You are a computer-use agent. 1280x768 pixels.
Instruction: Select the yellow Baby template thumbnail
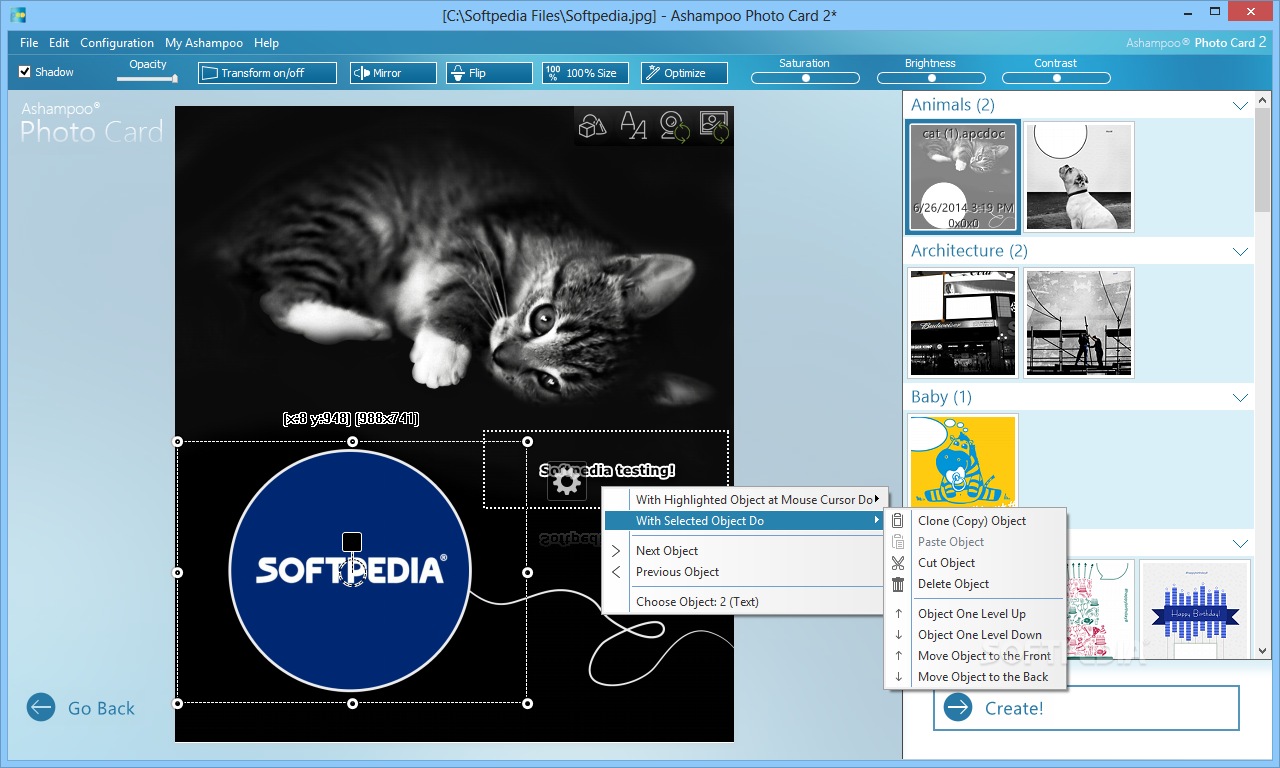tap(963, 459)
